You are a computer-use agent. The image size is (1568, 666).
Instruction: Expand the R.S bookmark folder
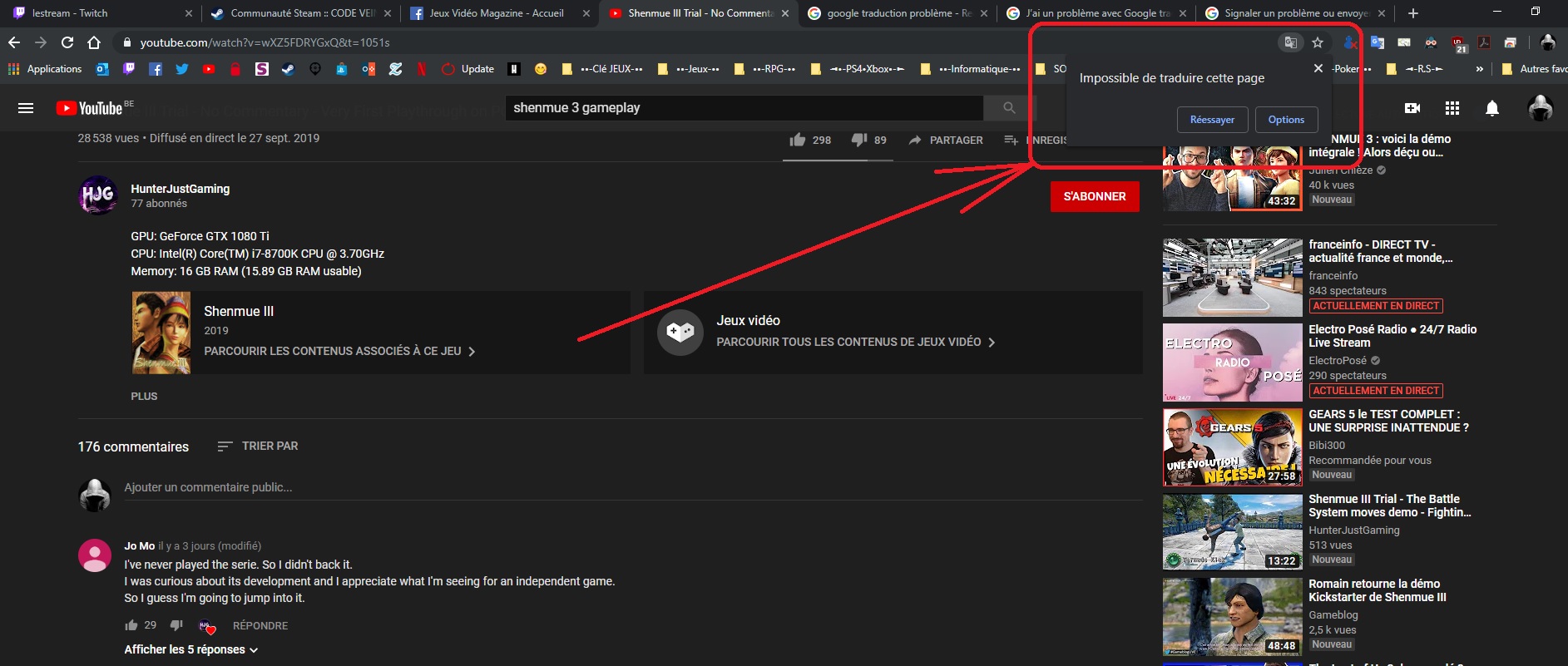[1415, 69]
